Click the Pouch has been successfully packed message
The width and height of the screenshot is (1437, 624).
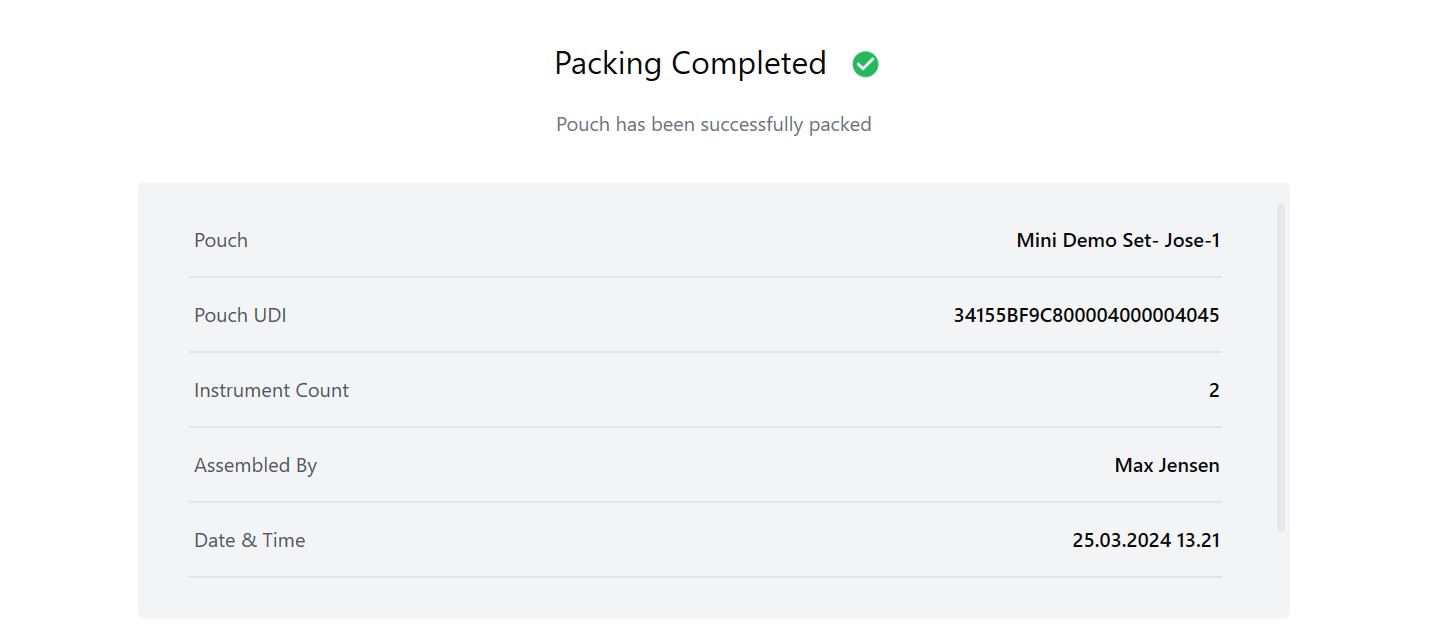pyautogui.click(x=714, y=124)
